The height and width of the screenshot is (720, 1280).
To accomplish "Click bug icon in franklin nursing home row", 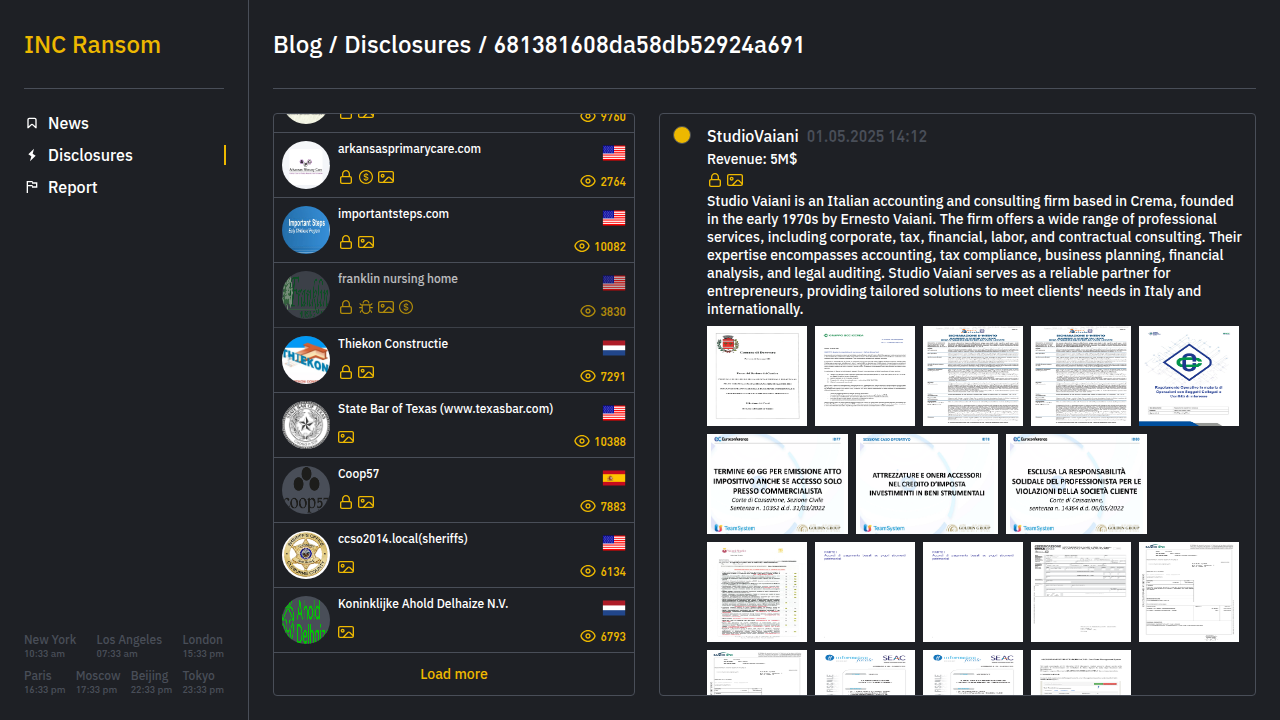I will coord(366,307).
